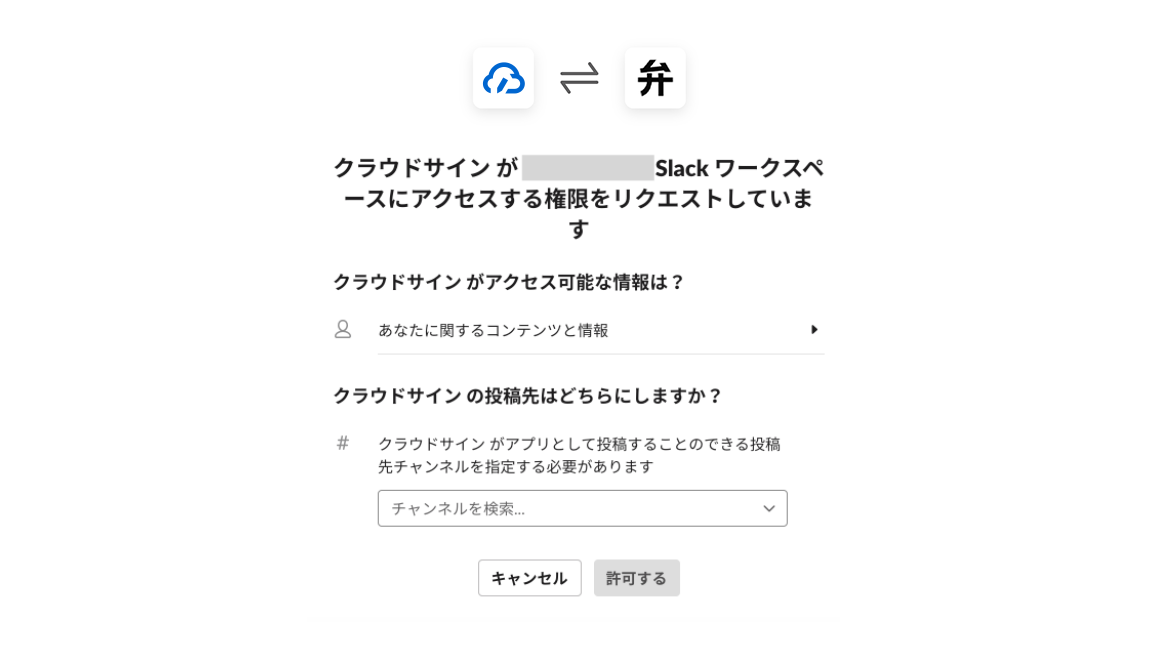1157x645 pixels.
Task: Click the hash channel icon
Action: point(342,443)
